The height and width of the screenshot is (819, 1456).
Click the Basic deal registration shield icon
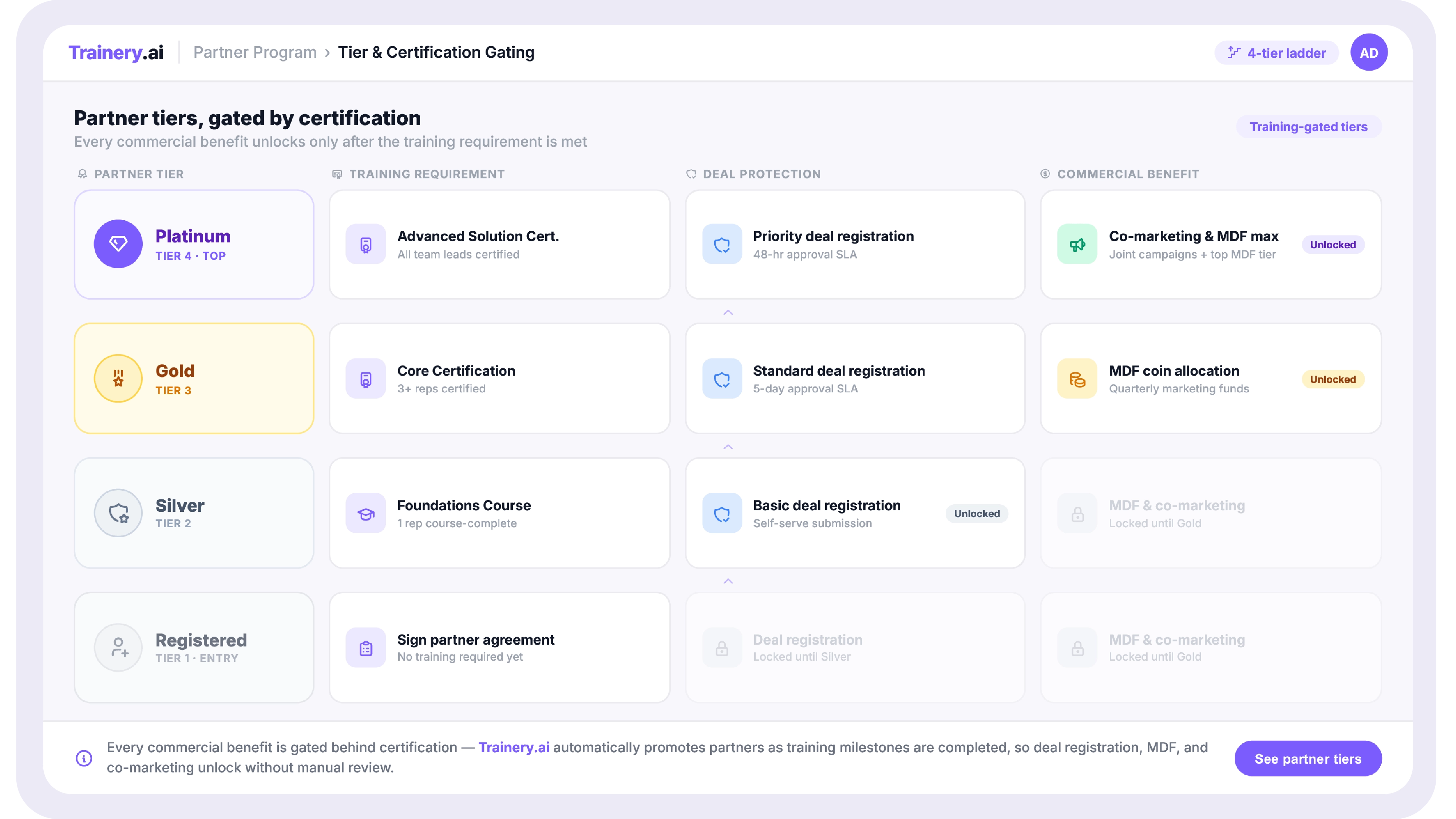(722, 513)
